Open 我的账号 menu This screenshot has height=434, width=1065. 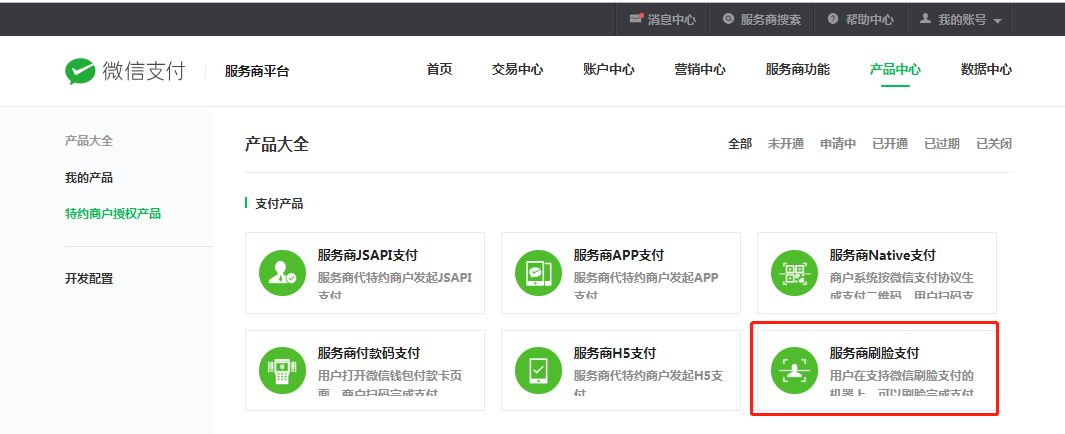click(x=962, y=20)
